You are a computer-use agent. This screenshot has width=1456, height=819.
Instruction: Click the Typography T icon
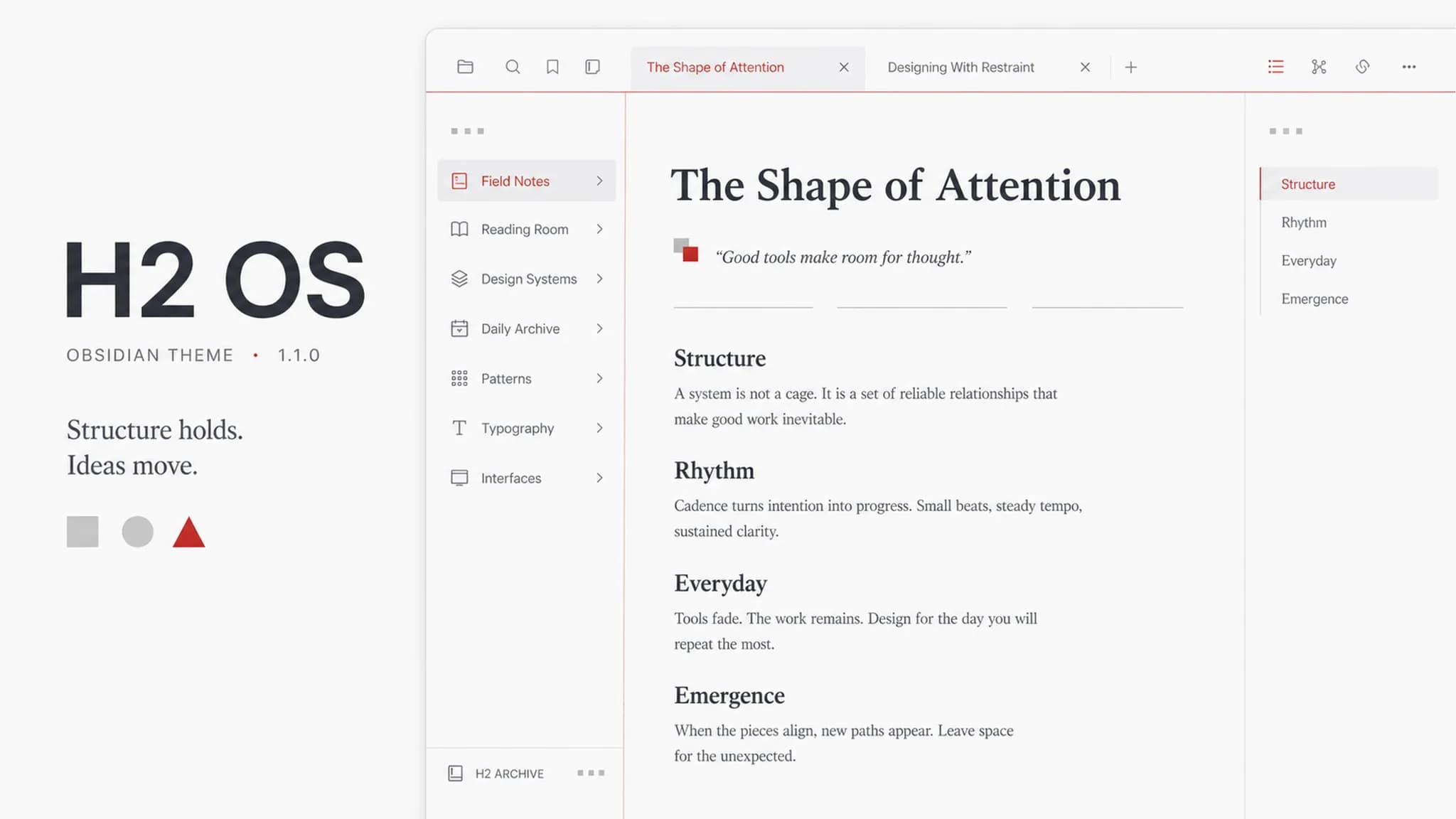click(459, 428)
